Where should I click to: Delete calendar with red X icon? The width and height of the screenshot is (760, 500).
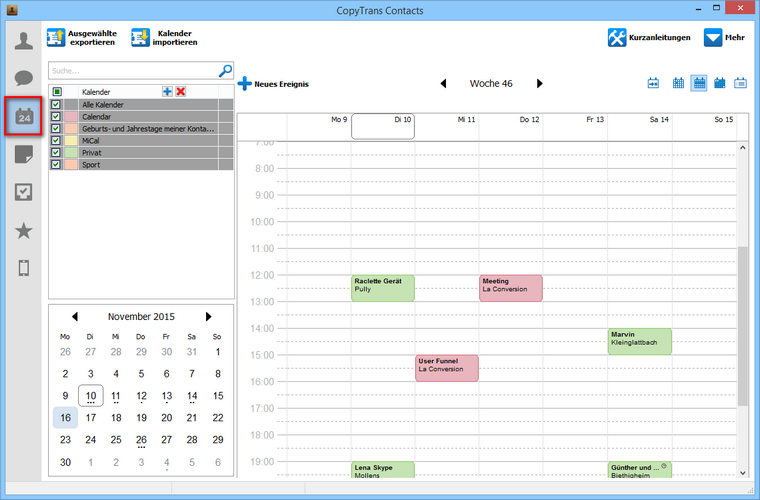pos(181,92)
